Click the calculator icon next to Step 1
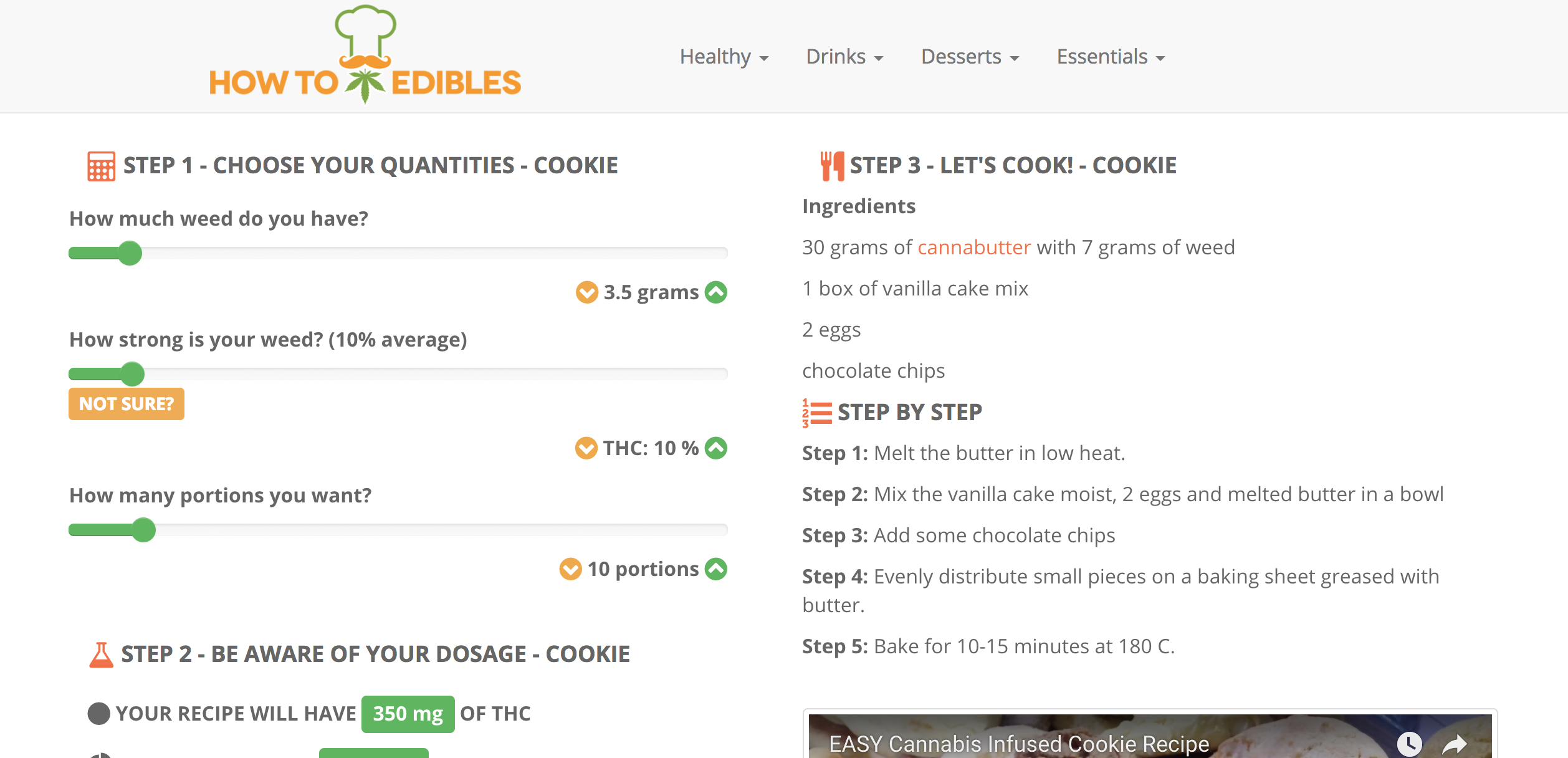 100,165
